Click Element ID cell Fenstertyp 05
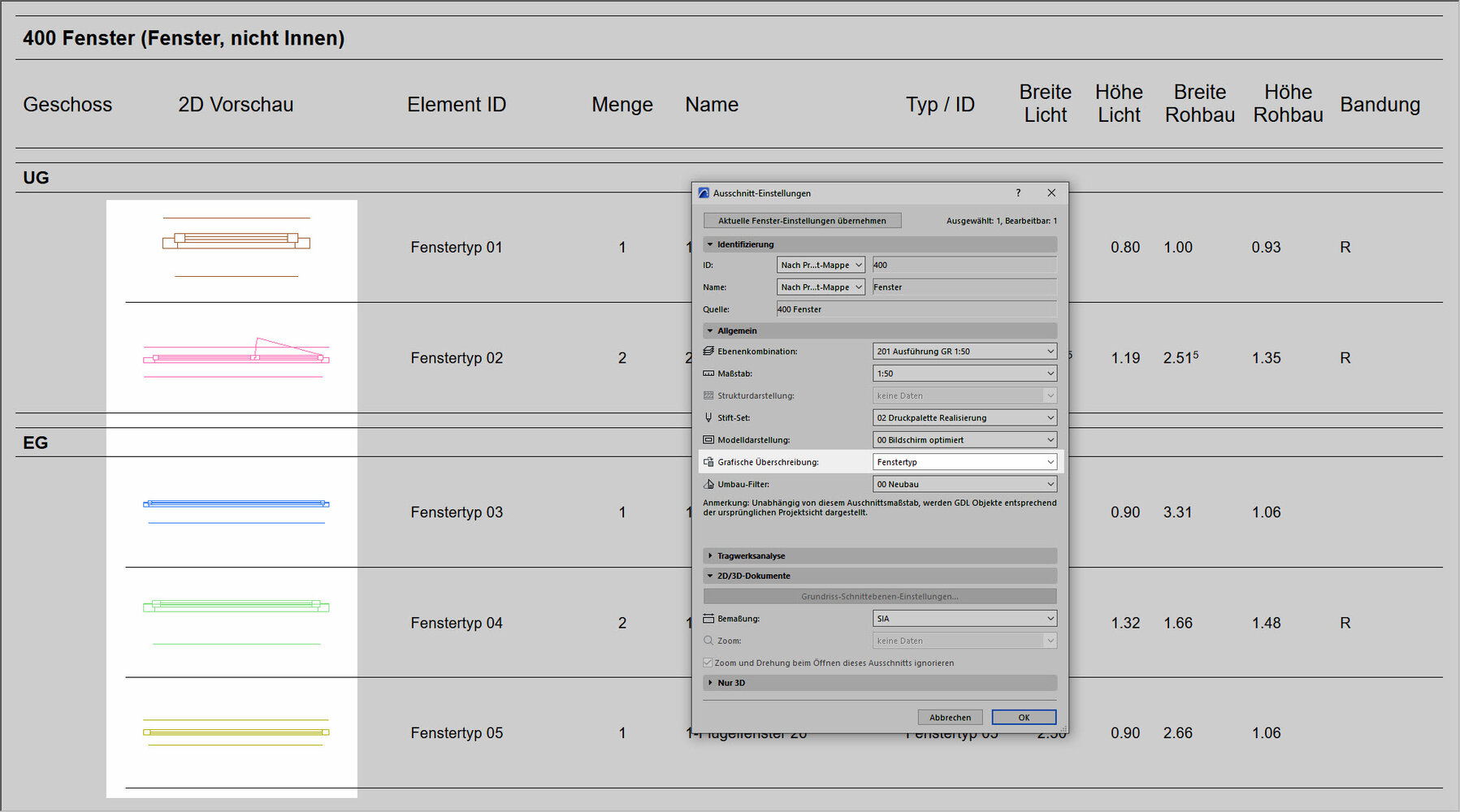Viewport: 1460px width, 812px height. tap(457, 733)
